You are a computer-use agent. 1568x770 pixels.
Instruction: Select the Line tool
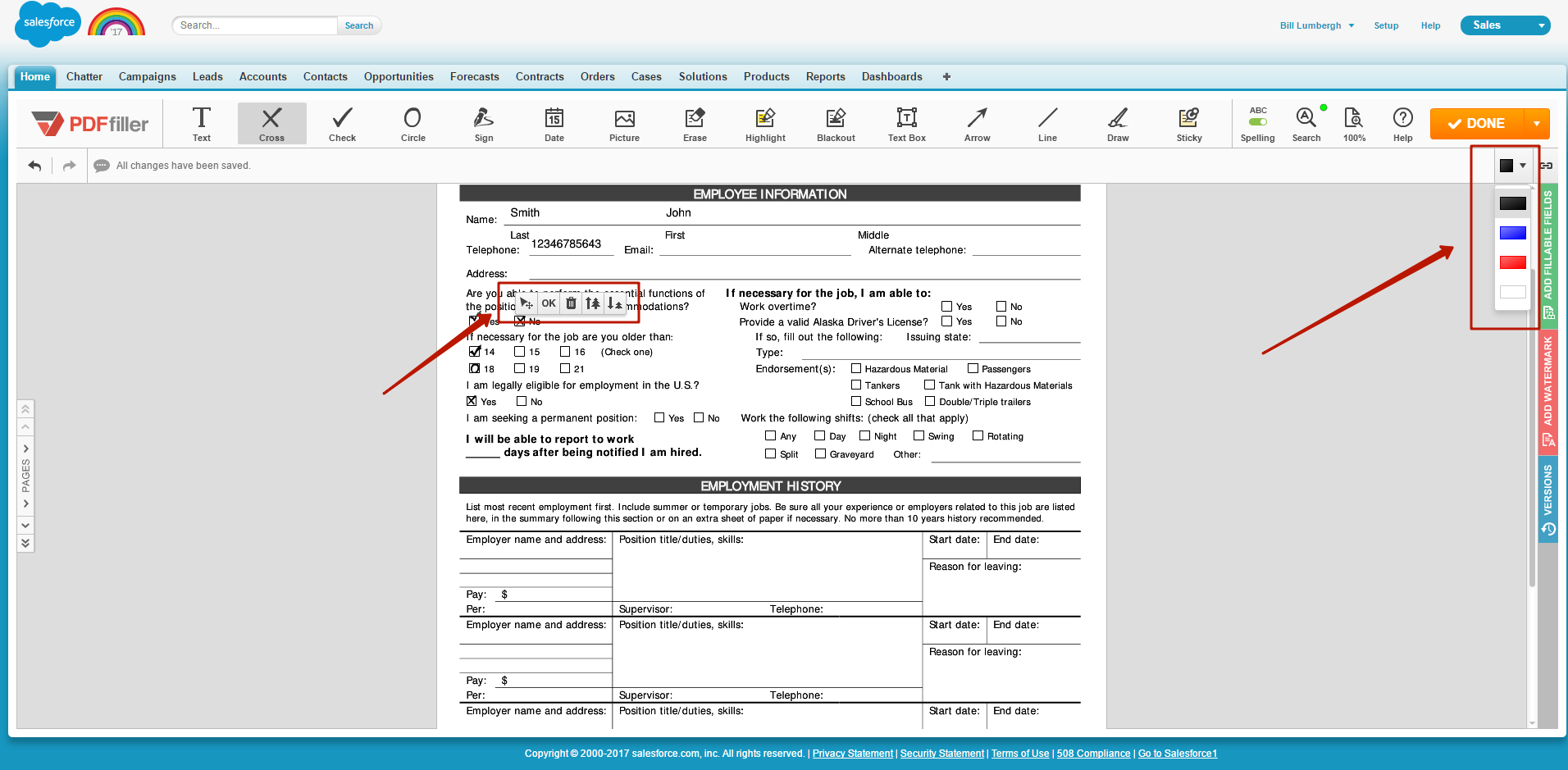pyautogui.click(x=1047, y=124)
